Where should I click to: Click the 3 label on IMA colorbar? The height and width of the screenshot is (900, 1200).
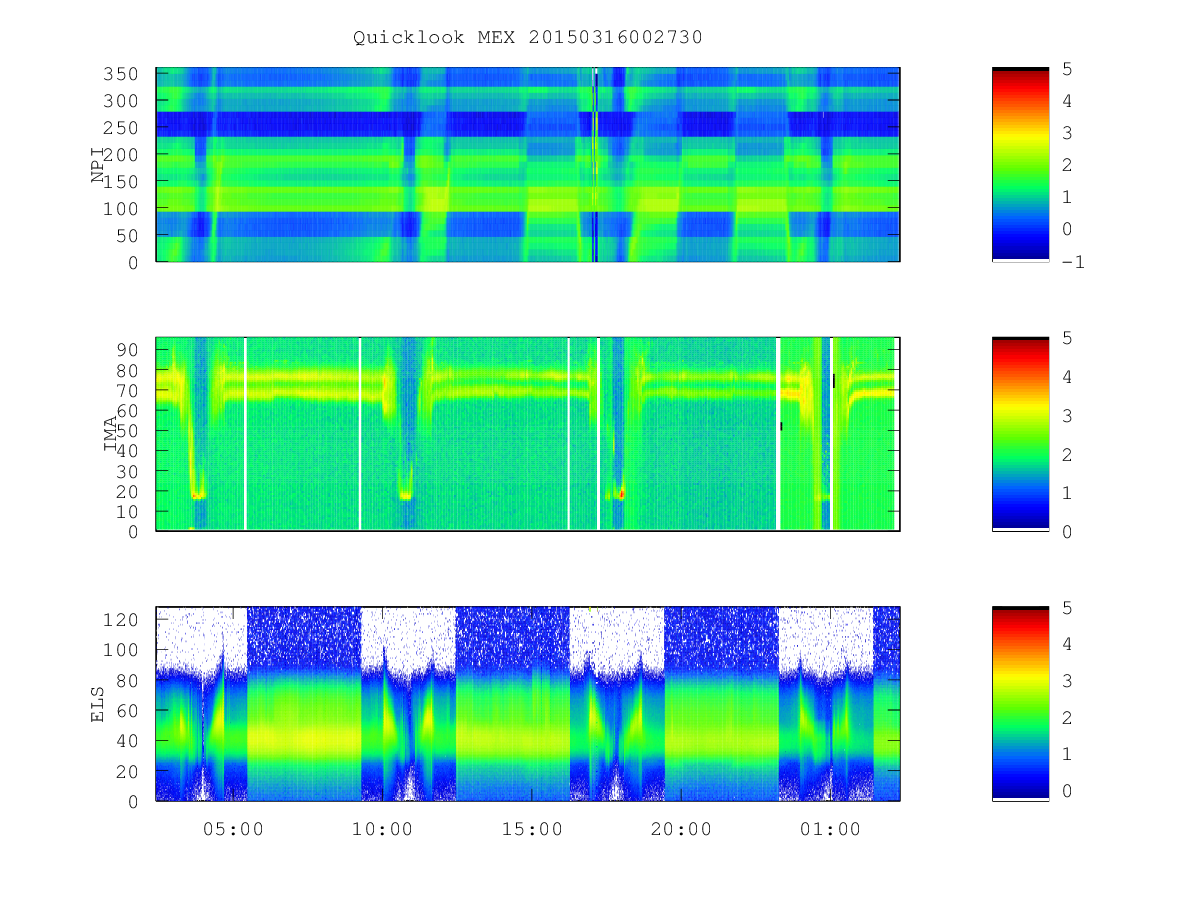(1068, 415)
